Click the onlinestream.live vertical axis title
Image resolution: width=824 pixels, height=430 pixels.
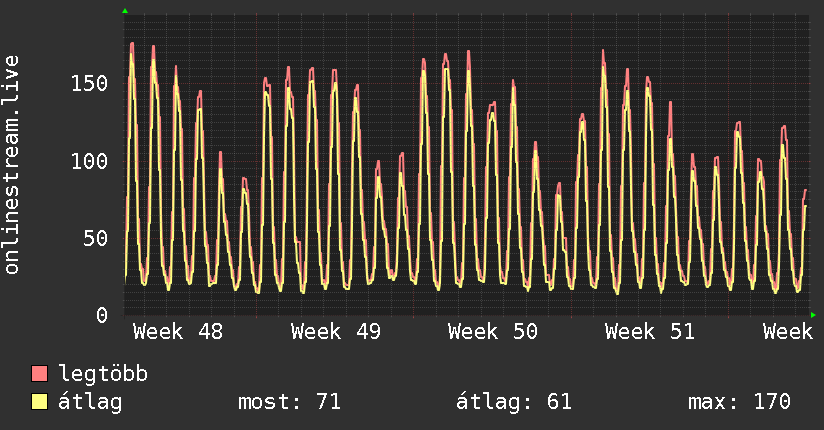click(12, 165)
